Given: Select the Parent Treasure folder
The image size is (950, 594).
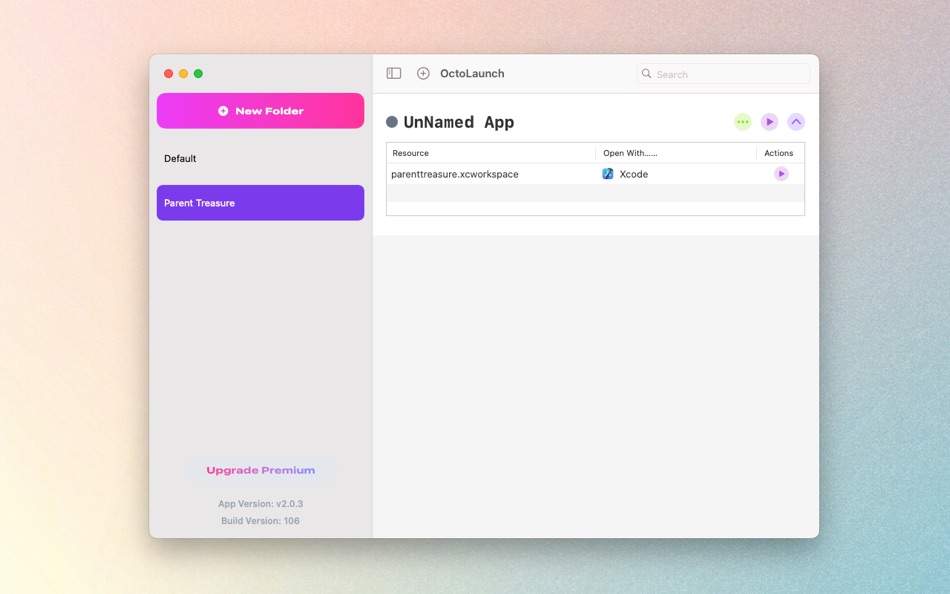Looking at the screenshot, I should (261, 203).
